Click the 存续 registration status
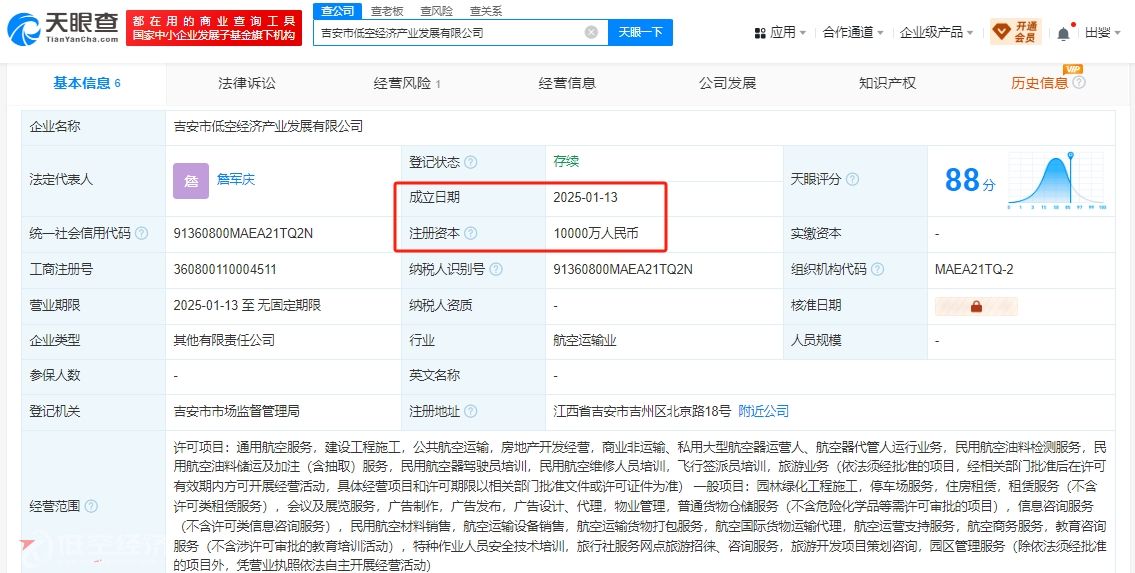1135x573 pixels. (566, 161)
